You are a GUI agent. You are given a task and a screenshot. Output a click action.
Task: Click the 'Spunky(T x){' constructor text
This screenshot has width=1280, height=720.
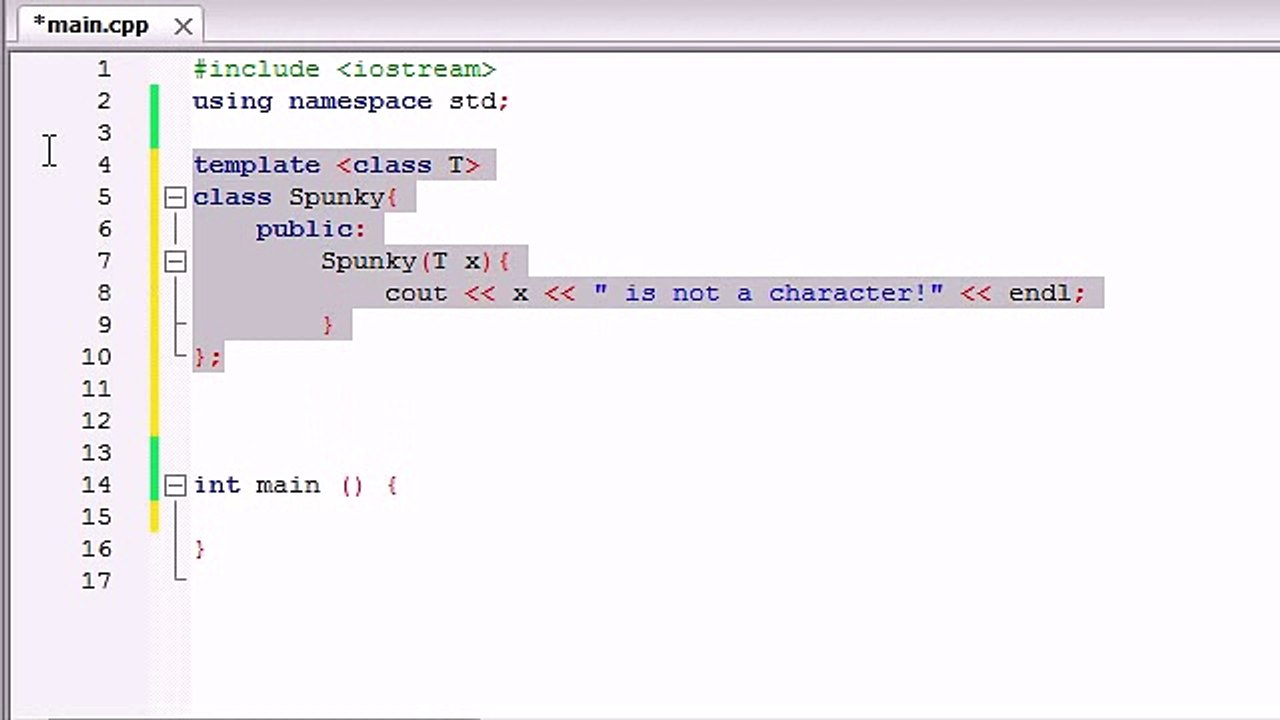416,261
